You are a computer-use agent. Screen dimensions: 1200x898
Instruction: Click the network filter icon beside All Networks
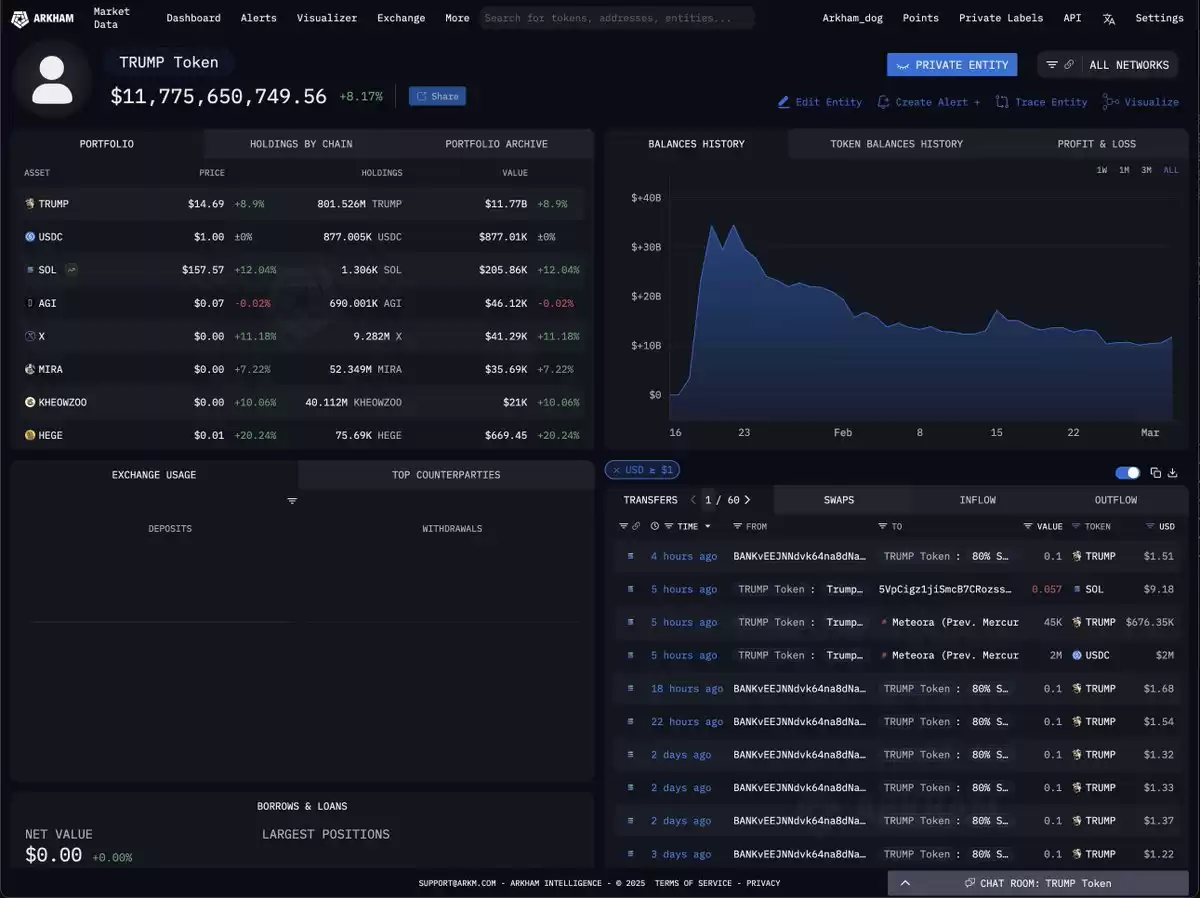1052,65
